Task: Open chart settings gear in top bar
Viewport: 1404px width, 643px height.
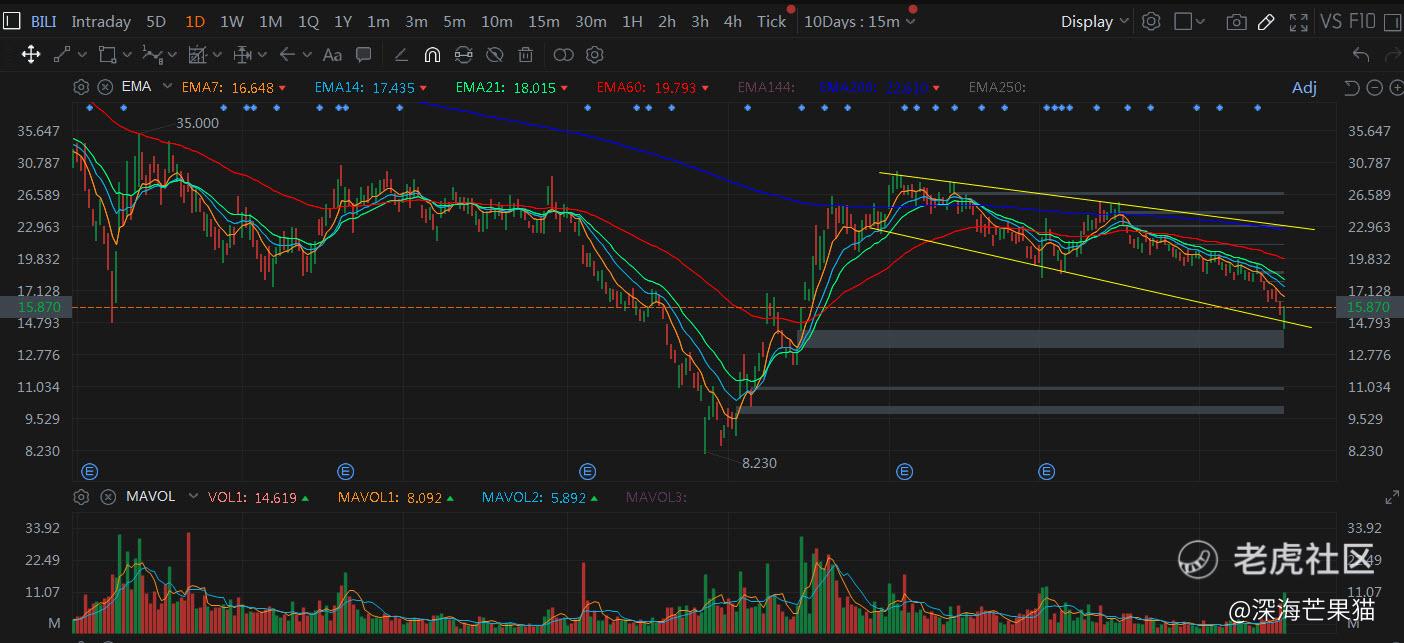Action: [x=1151, y=21]
